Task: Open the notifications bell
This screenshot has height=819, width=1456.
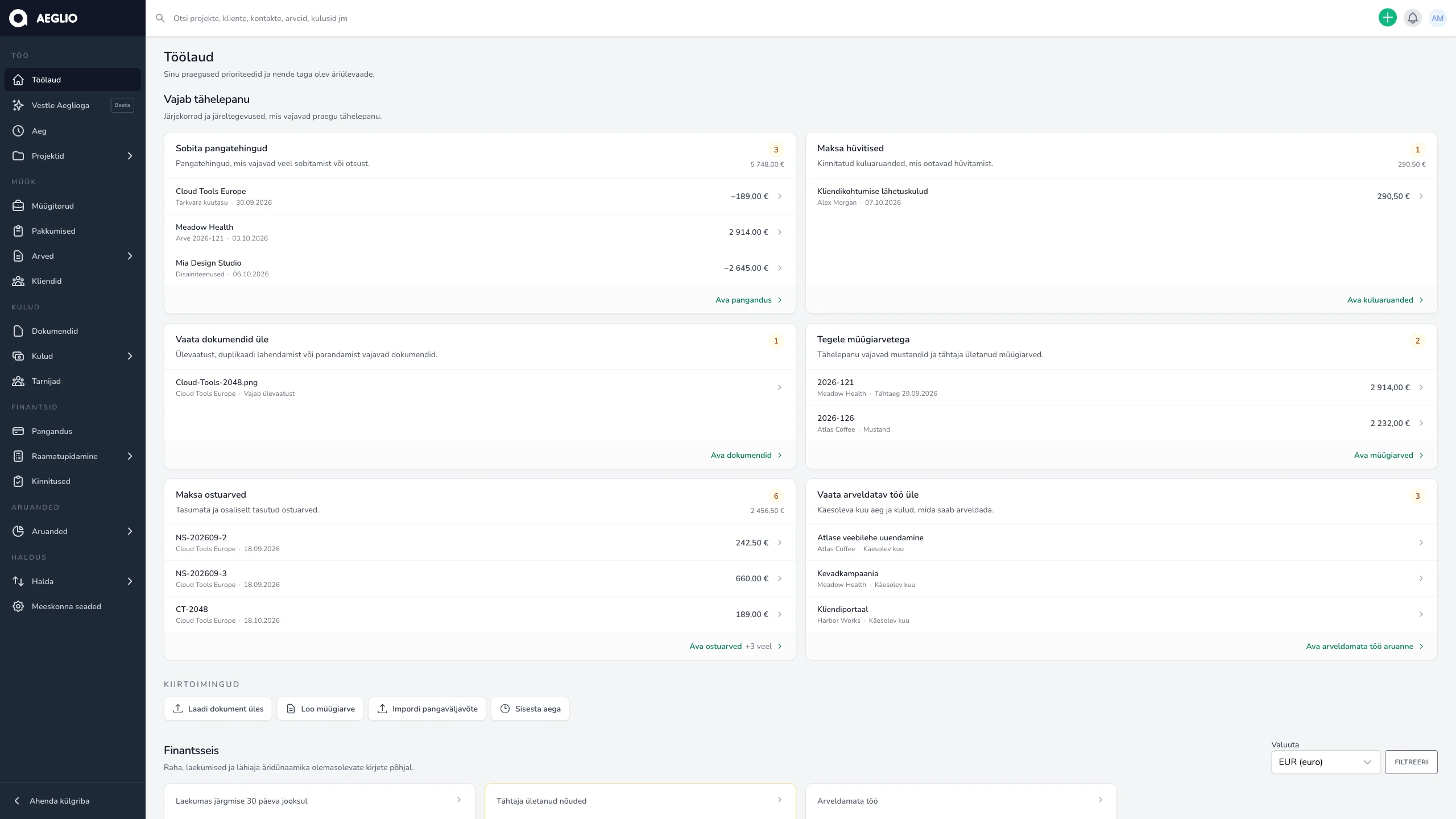Action: (x=1412, y=18)
